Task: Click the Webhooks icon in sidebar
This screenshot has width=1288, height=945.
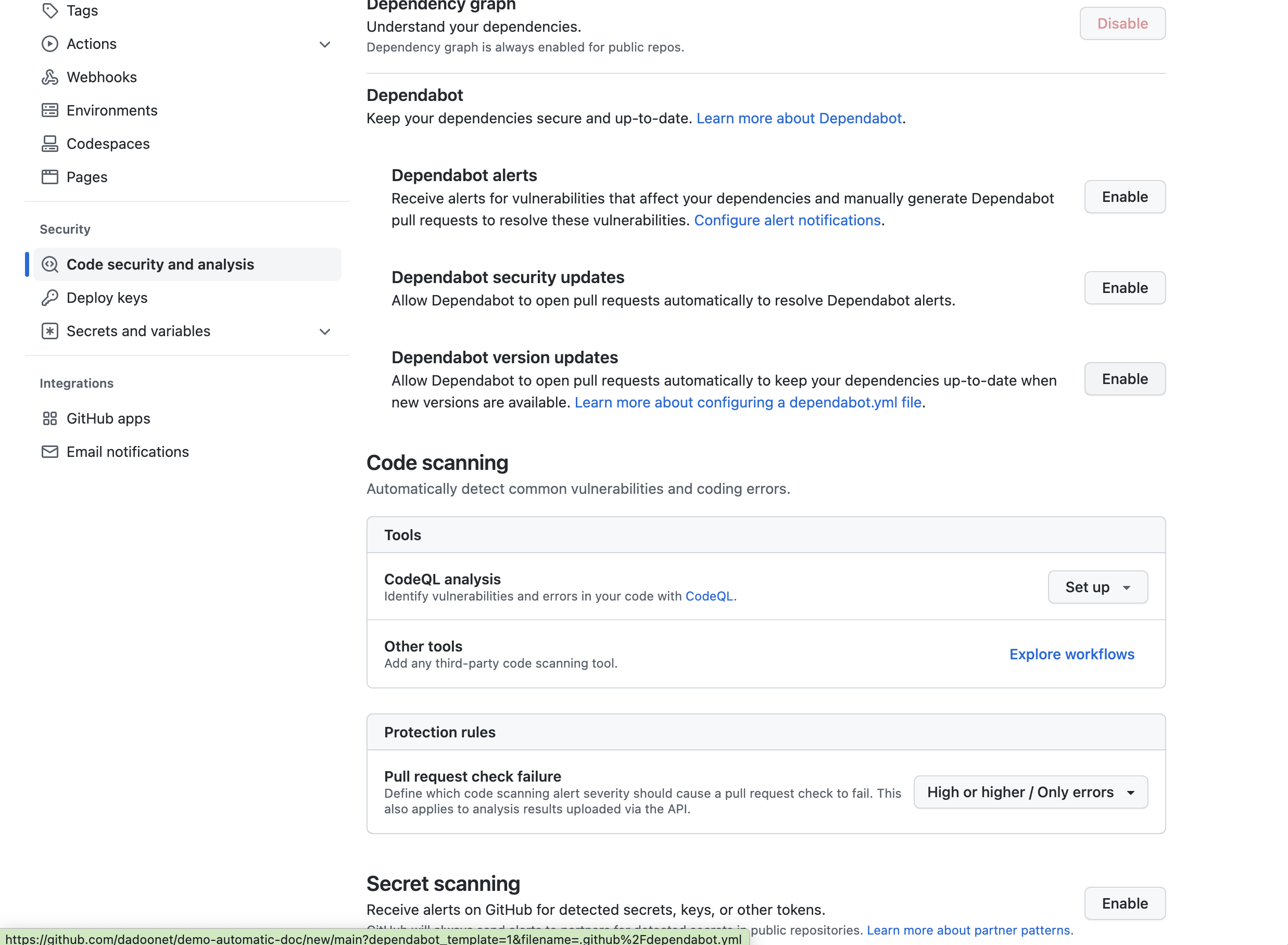Action: (x=50, y=77)
